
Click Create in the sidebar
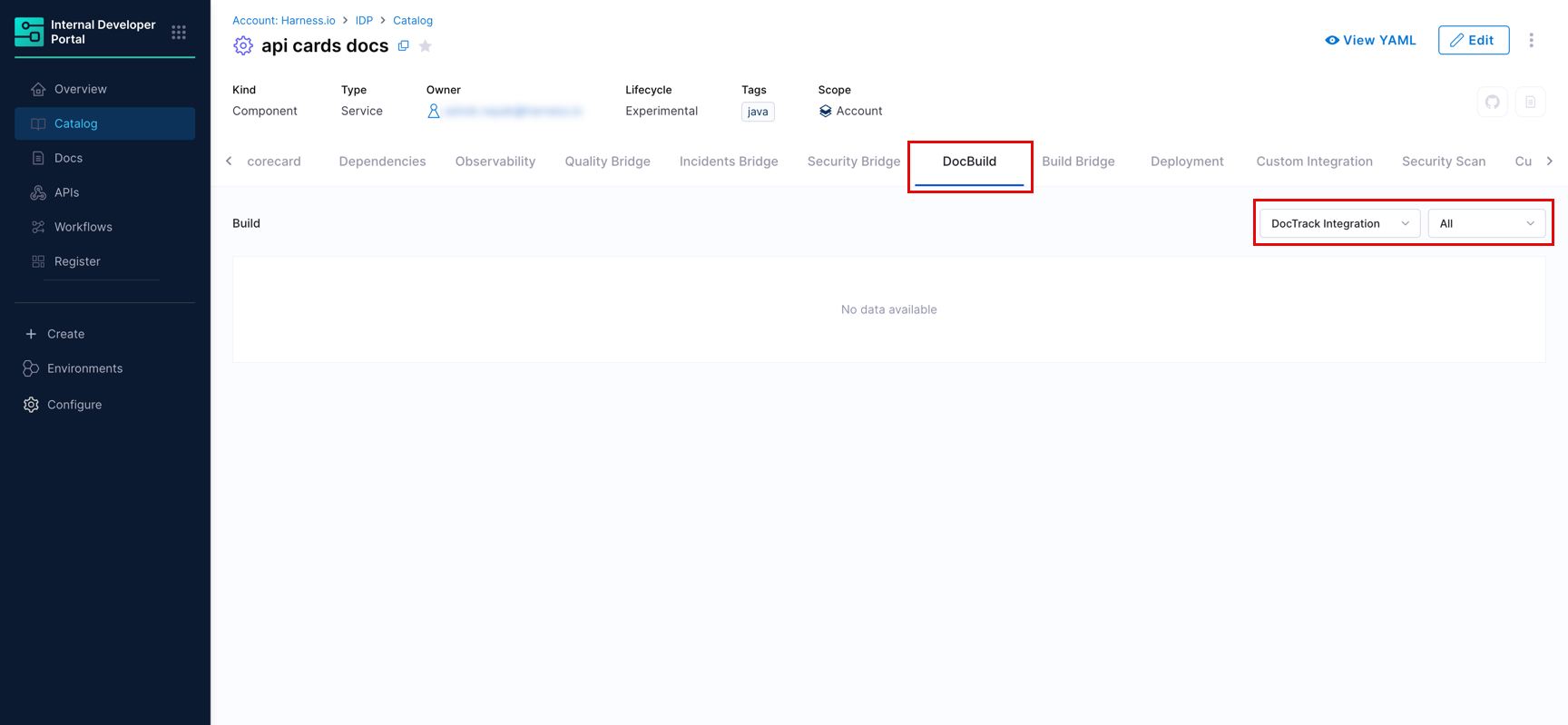click(x=105, y=334)
